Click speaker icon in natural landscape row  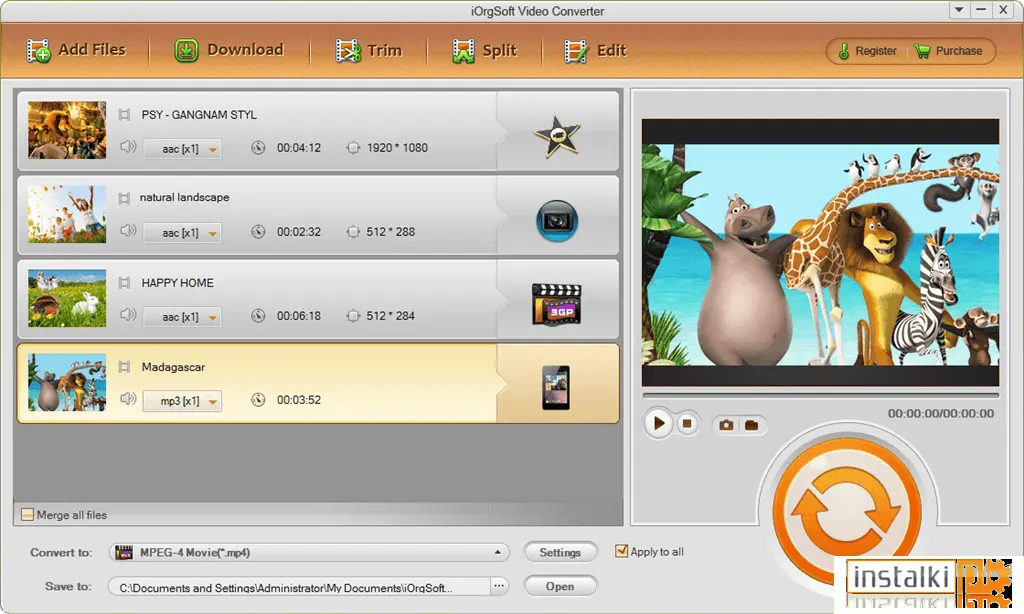[128, 230]
